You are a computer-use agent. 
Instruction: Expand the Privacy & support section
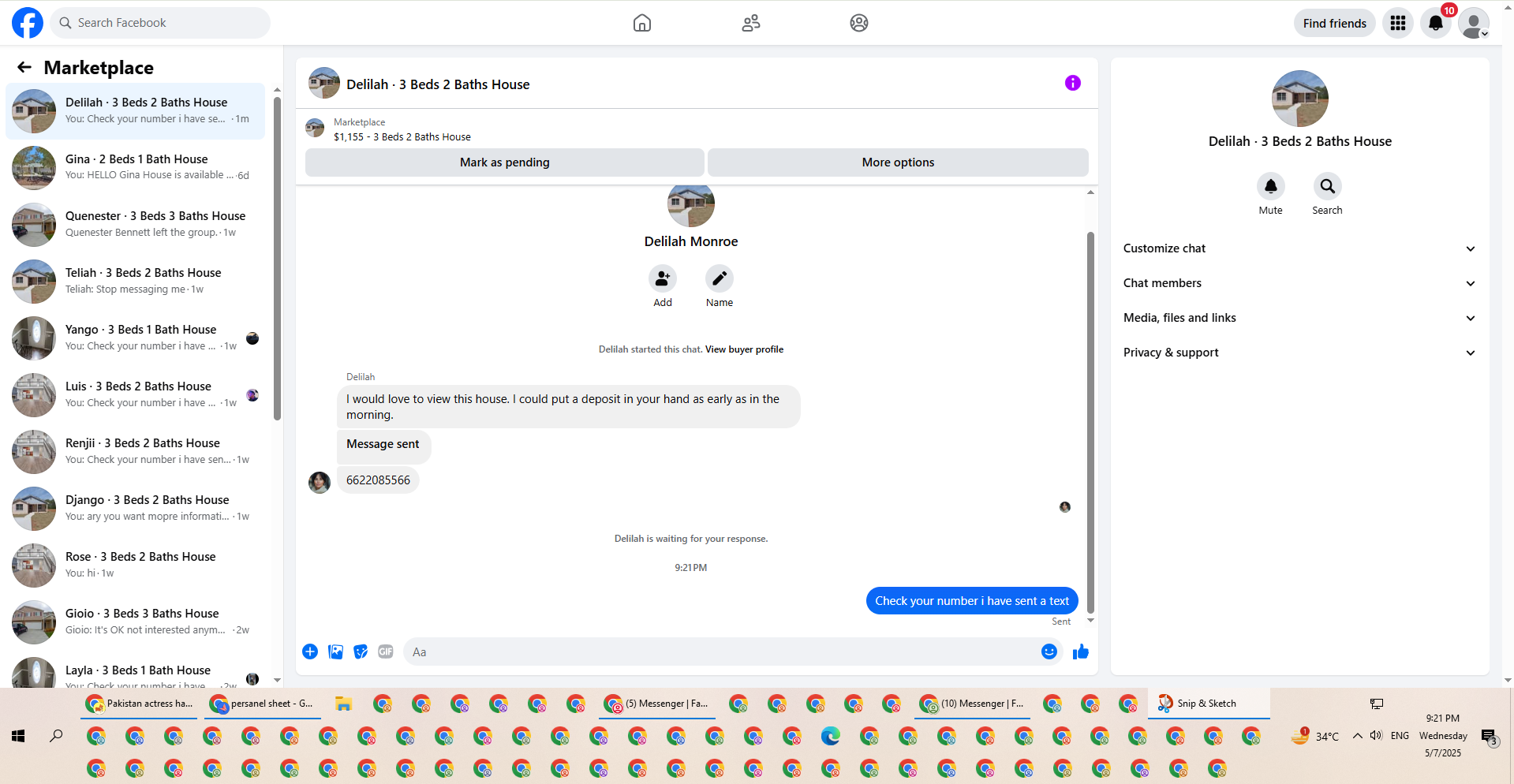[x=1299, y=353]
